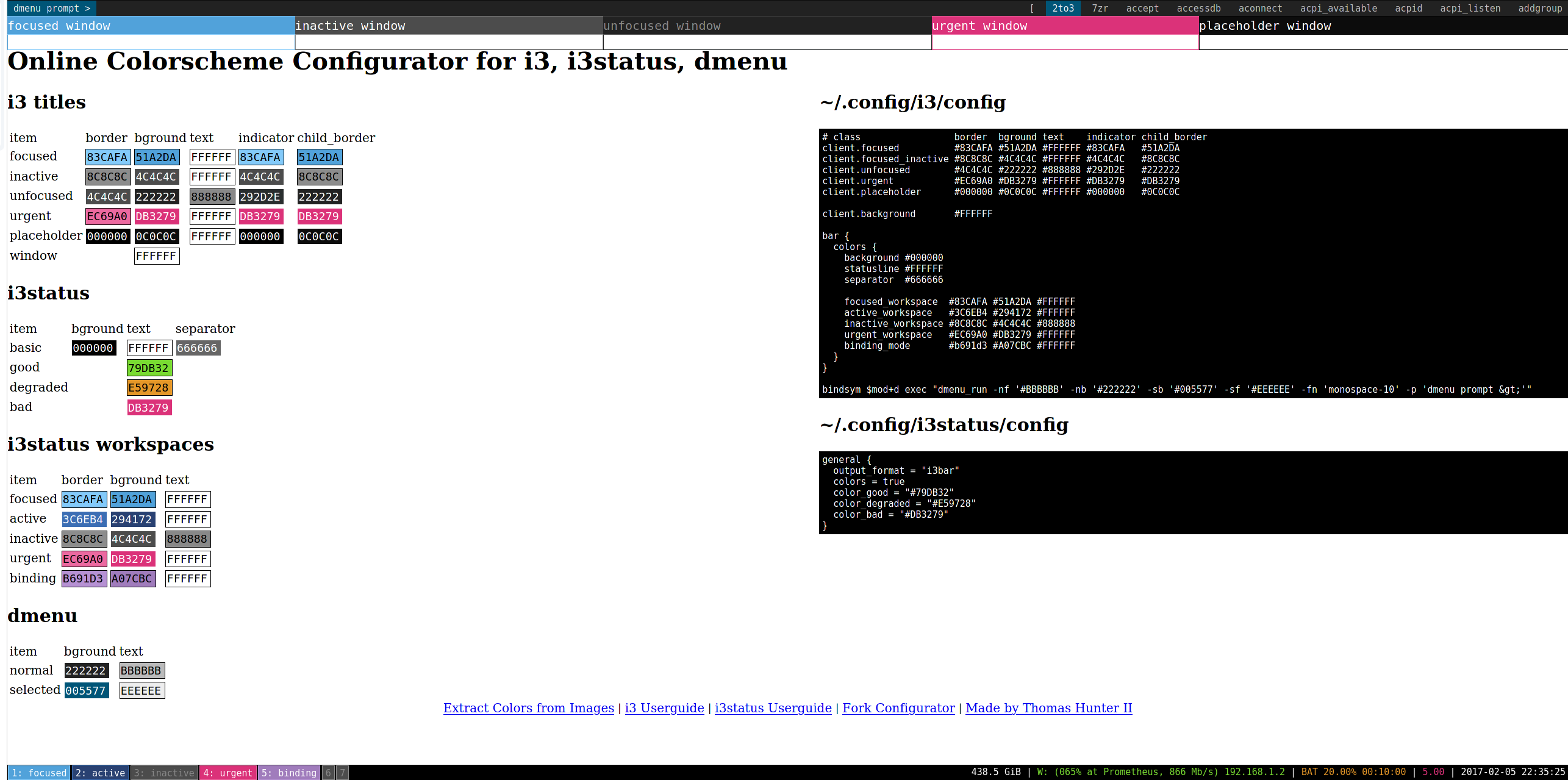Viewport: 1568px width, 780px height.
Task: Switch to workspace 6 in the bar
Action: 328,773
